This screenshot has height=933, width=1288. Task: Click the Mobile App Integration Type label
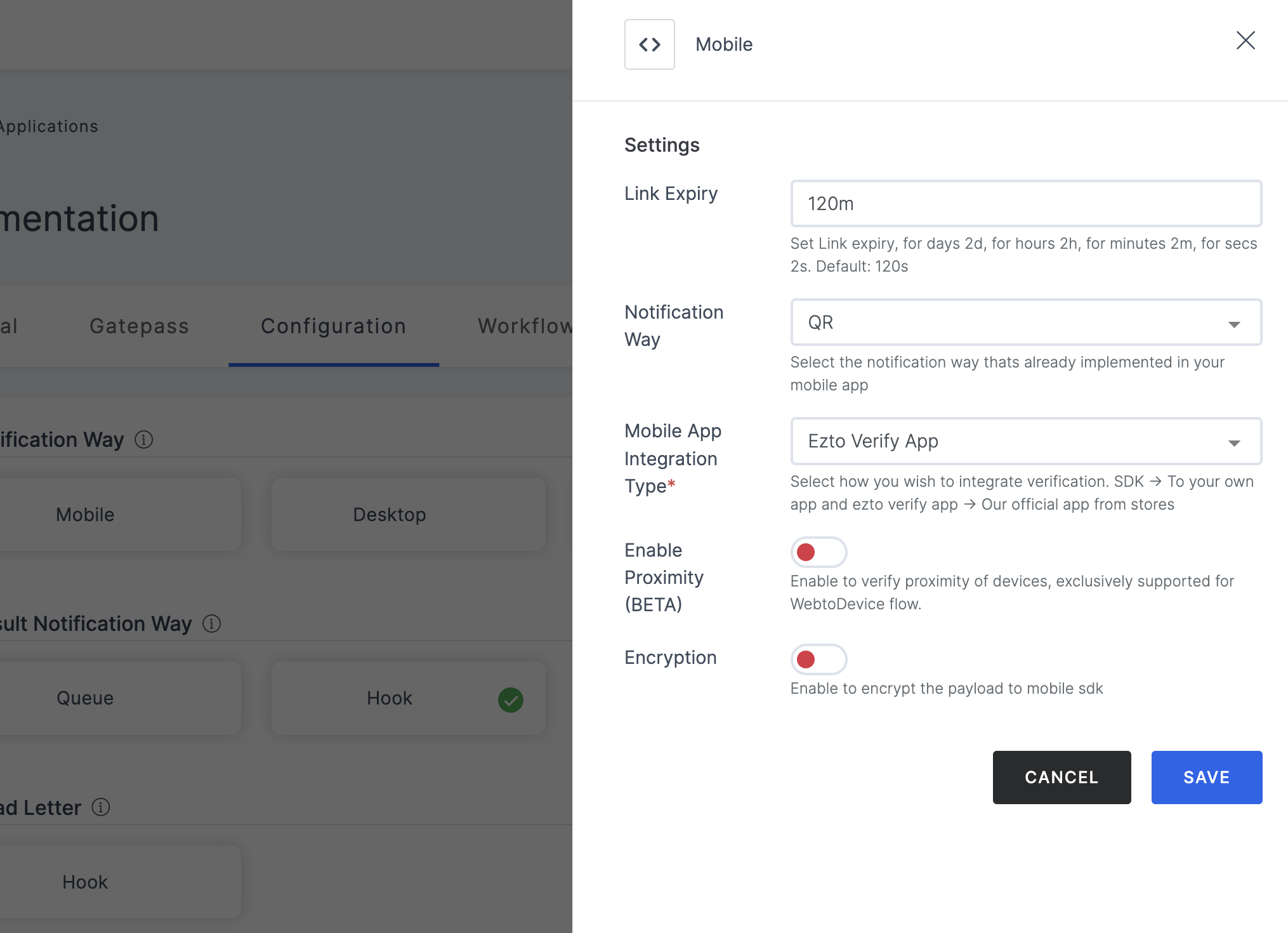pyautogui.click(x=673, y=458)
